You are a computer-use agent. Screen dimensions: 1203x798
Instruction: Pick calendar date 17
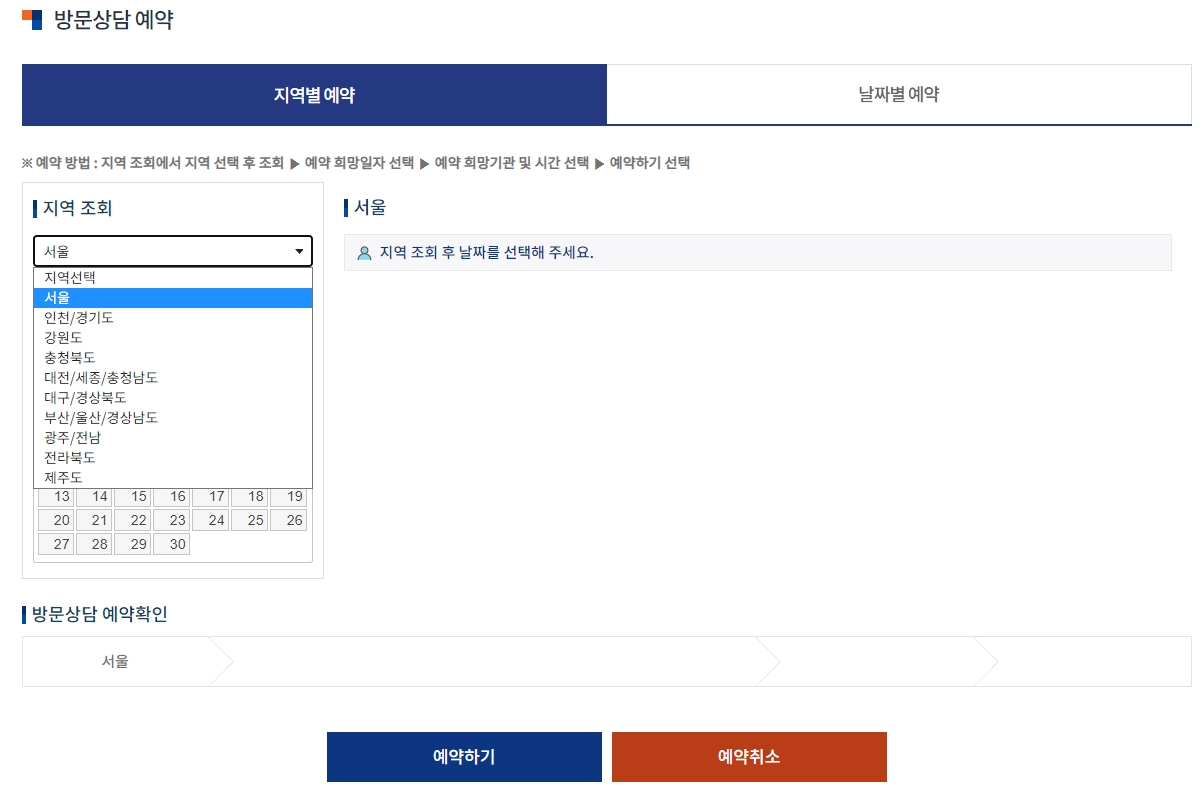click(x=211, y=497)
